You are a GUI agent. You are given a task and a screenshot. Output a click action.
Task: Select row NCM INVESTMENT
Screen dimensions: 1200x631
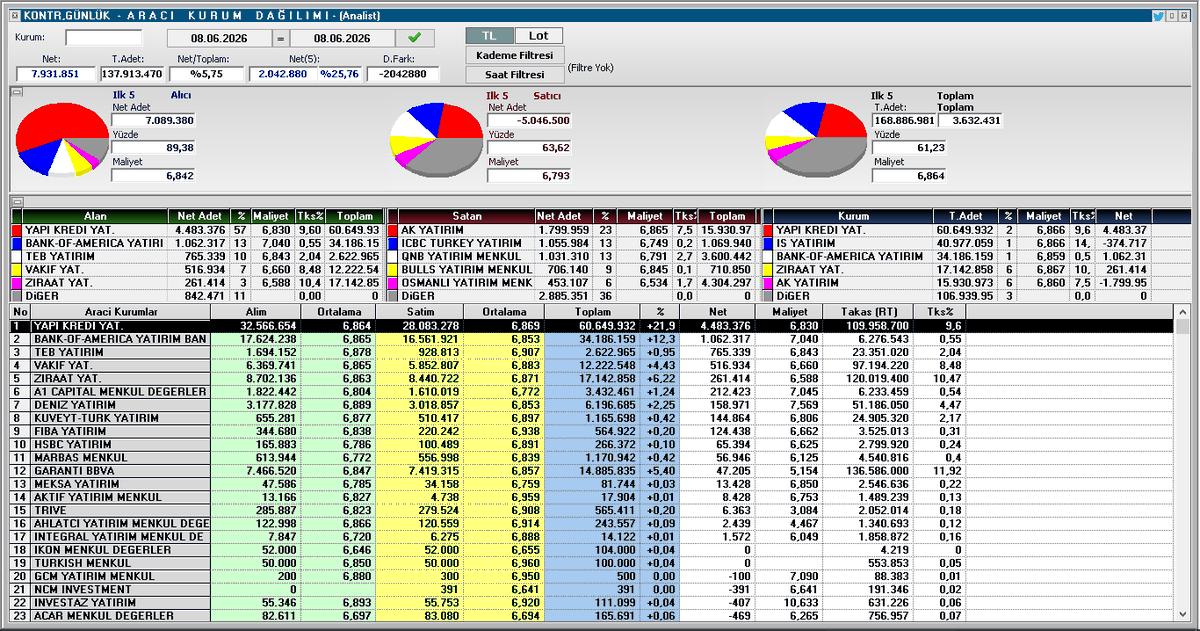click(592, 588)
